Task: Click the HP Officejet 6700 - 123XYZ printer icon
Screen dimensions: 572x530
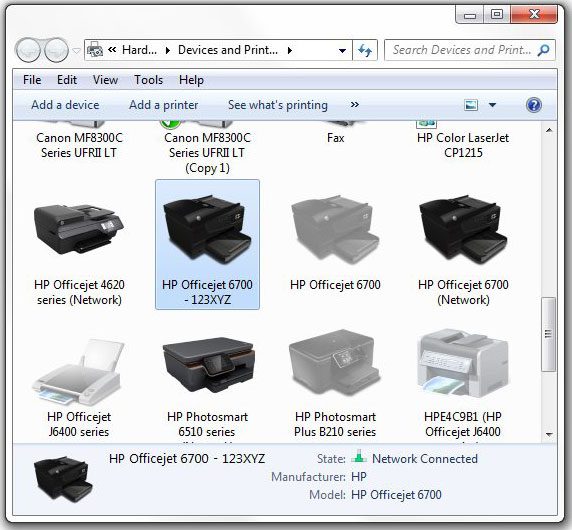Action: click(x=208, y=230)
